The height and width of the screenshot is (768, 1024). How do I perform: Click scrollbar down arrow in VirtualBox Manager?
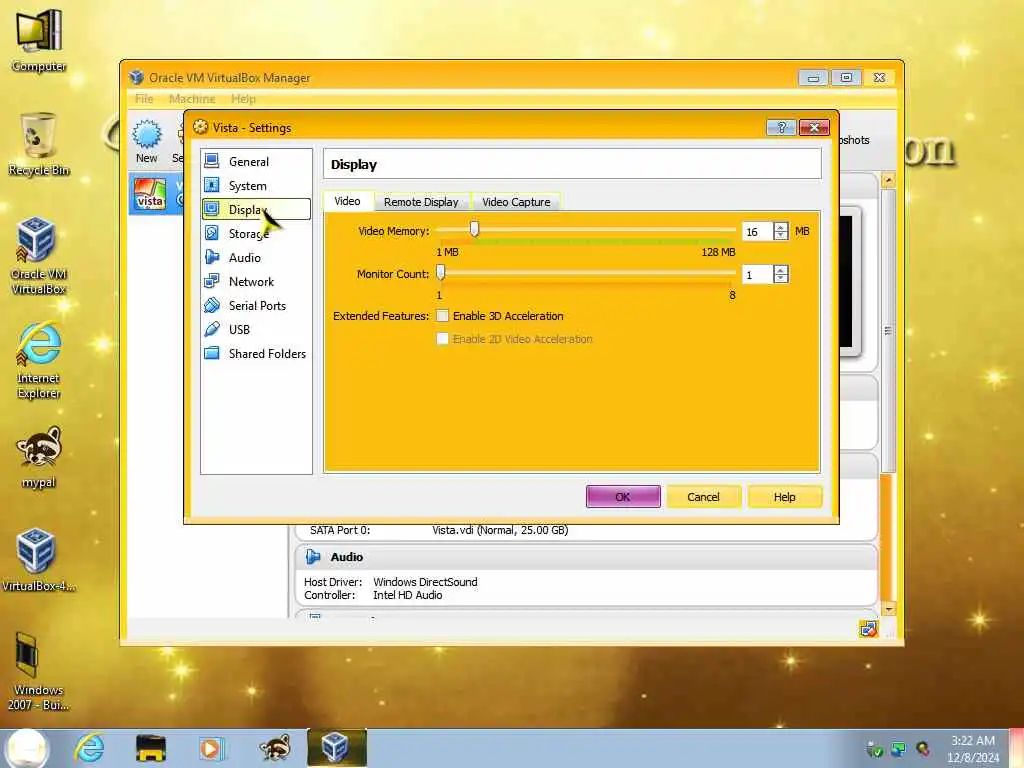[888, 609]
